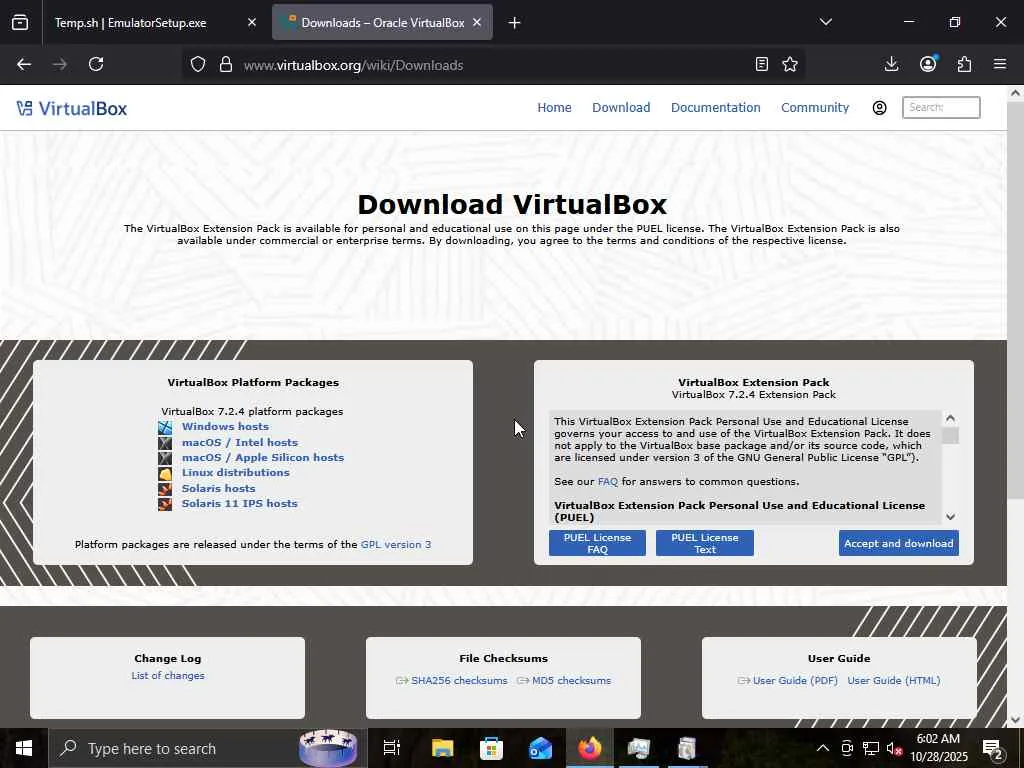Click Accept and download button
Screen dimensions: 1024x768
point(899,543)
